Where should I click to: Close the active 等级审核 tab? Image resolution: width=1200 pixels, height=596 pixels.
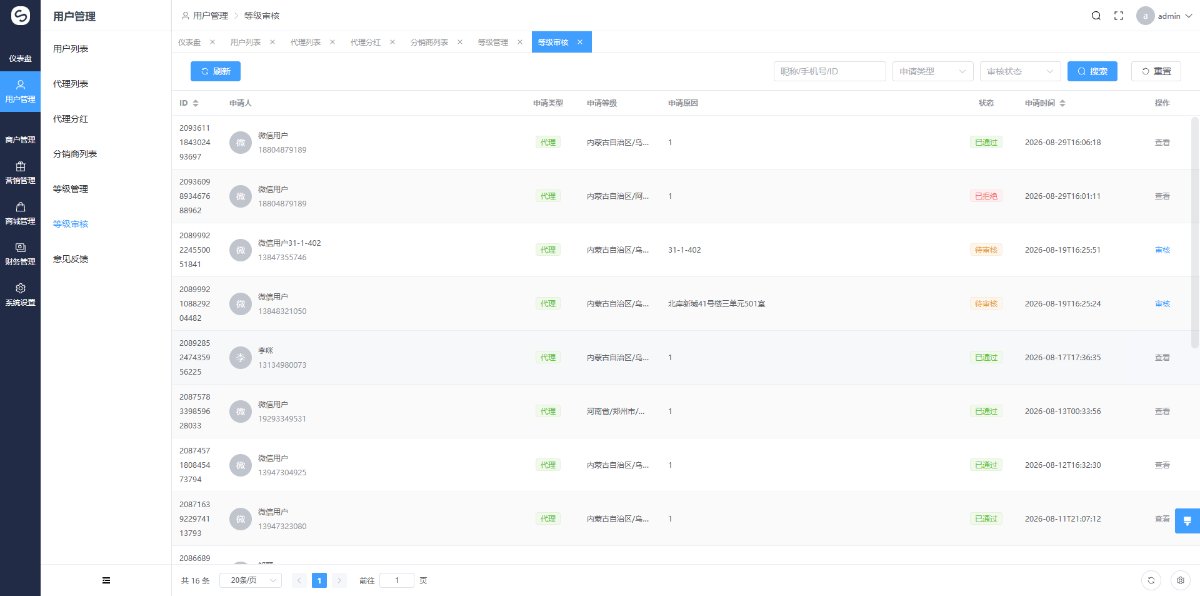(x=580, y=42)
